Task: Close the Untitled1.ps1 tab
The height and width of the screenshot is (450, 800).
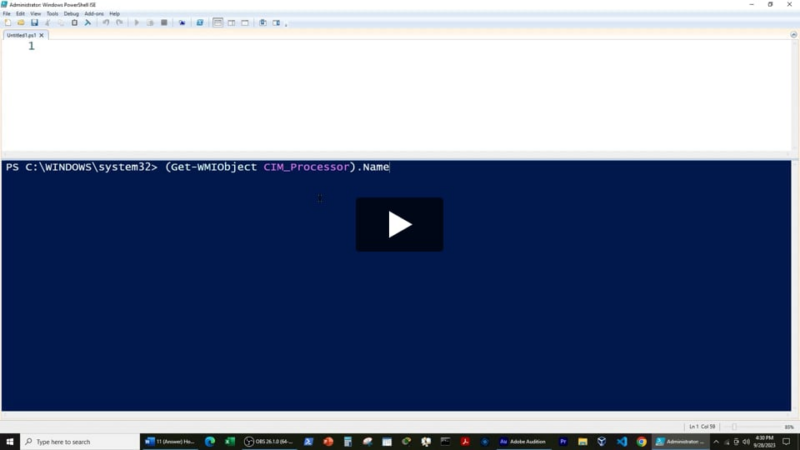Action: [42, 35]
